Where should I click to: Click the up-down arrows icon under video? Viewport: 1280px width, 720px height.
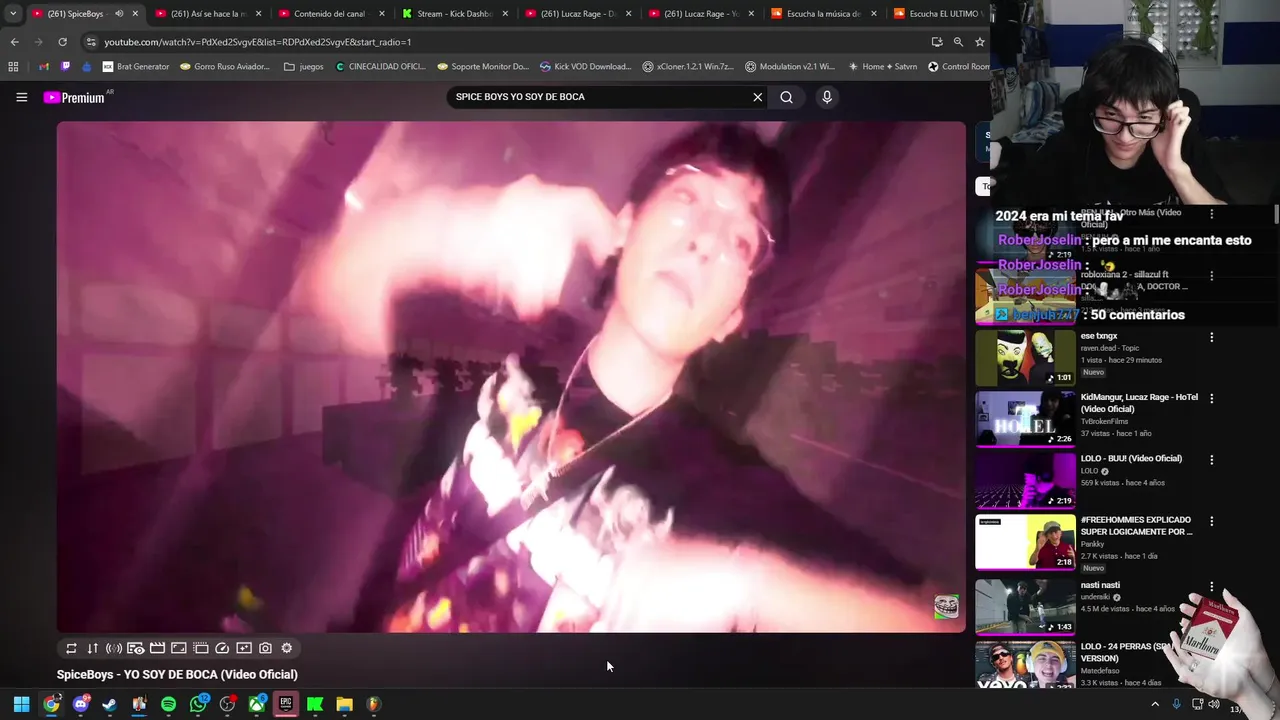tap(93, 648)
